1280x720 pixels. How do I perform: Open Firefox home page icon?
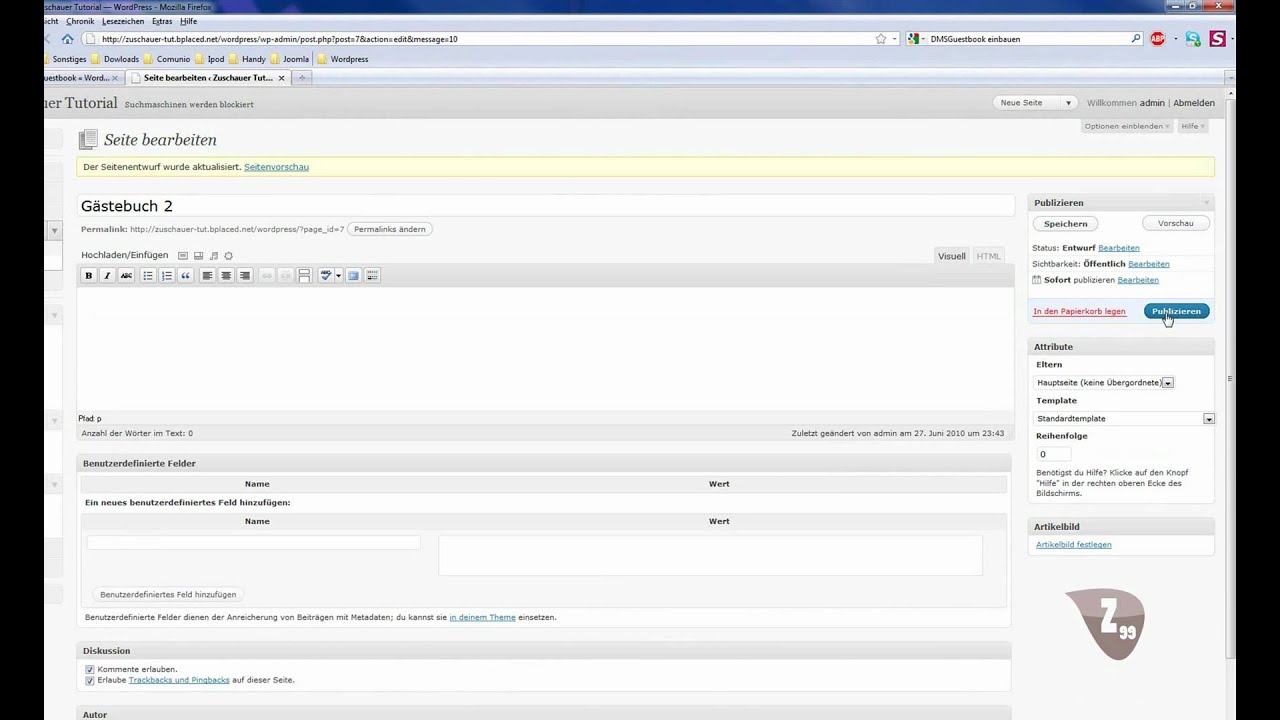(67, 39)
